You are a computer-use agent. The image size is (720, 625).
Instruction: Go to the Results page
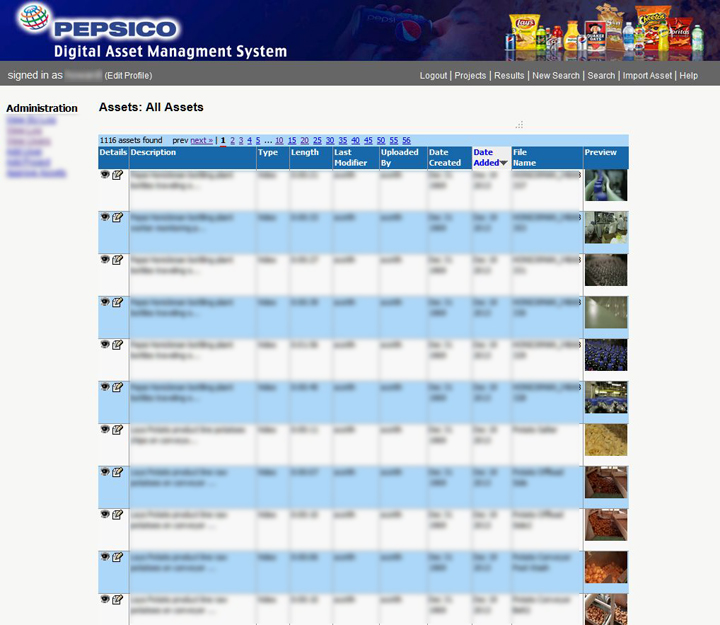(509, 75)
